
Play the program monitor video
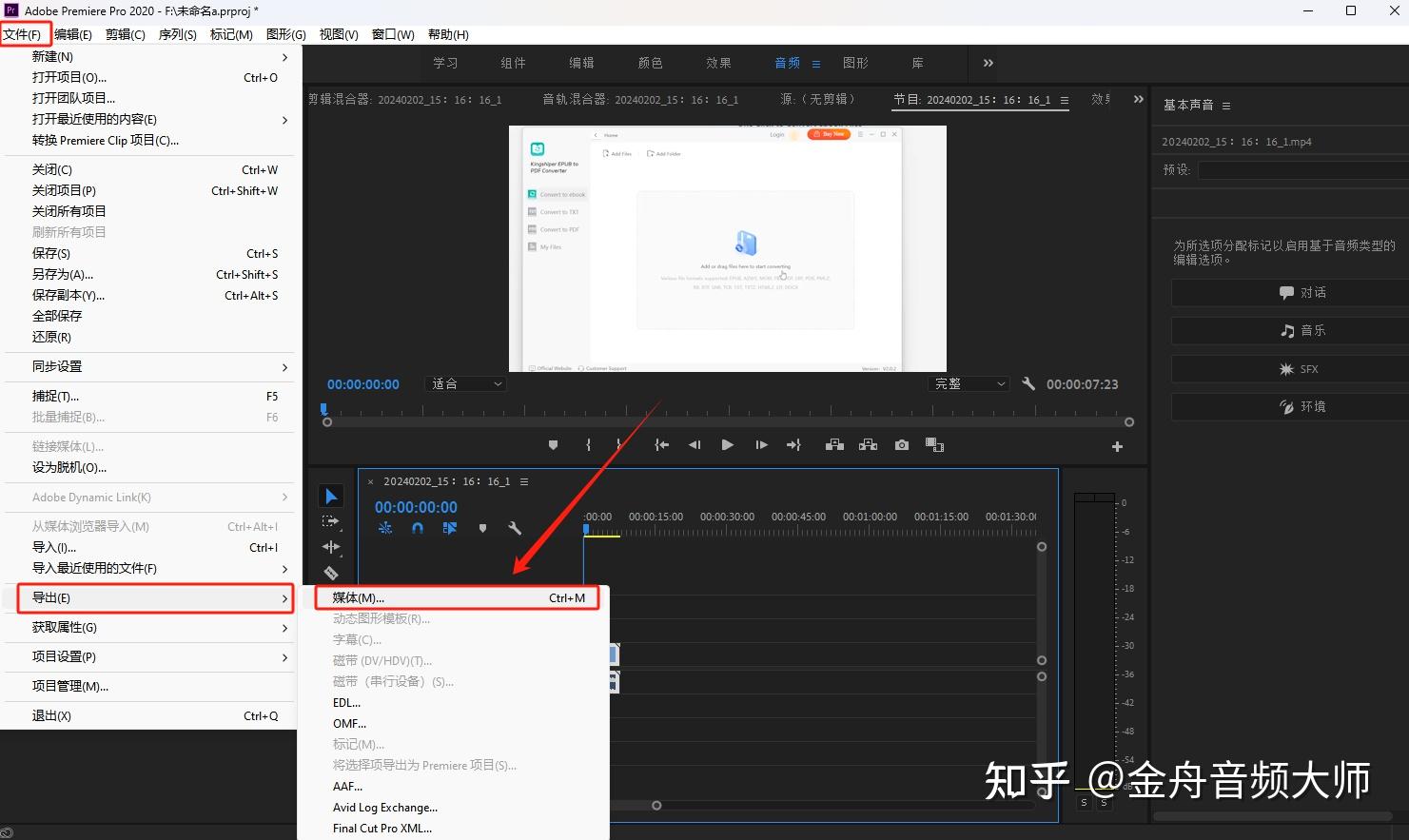pyautogui.click(x=727, y=445)
